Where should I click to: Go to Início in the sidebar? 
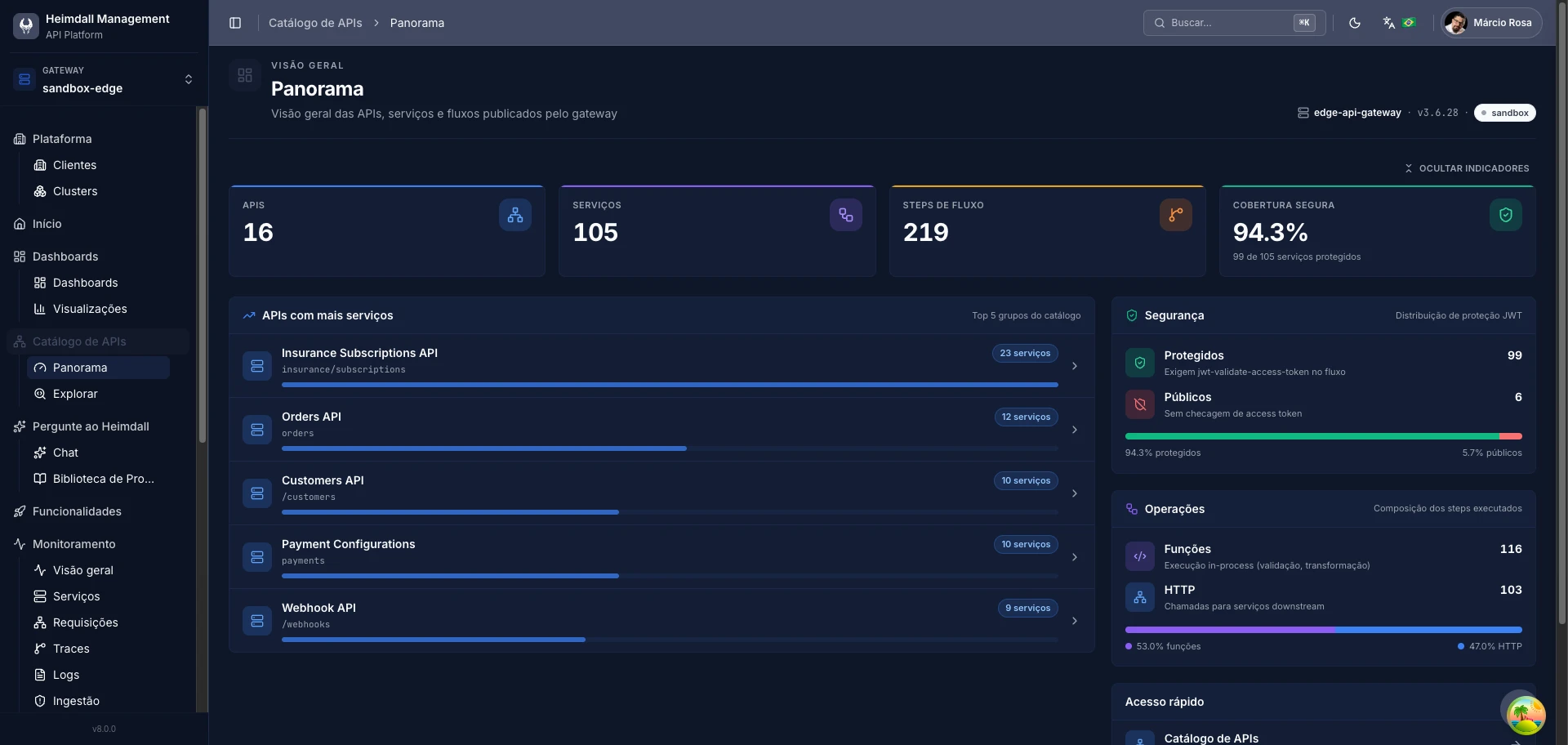98,224
